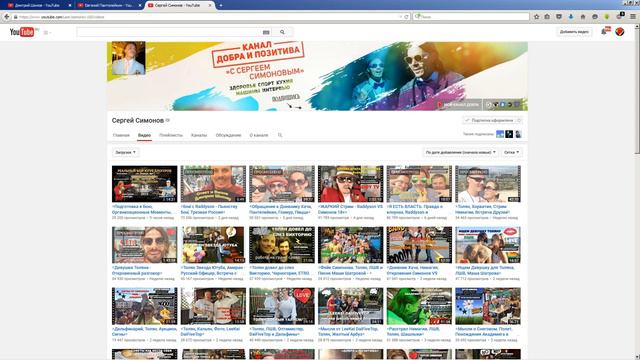This screenshot has width=640, height=360.
Task: Switch to the first browser tab
Action: click(38, 5)
